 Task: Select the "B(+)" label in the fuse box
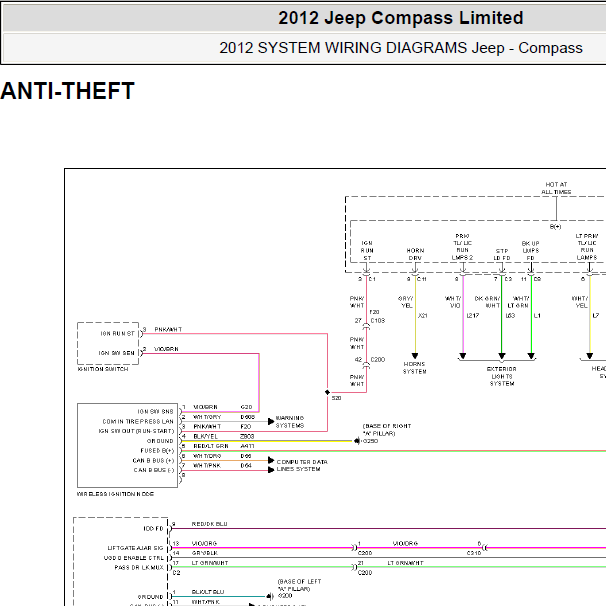click(555, 226)
